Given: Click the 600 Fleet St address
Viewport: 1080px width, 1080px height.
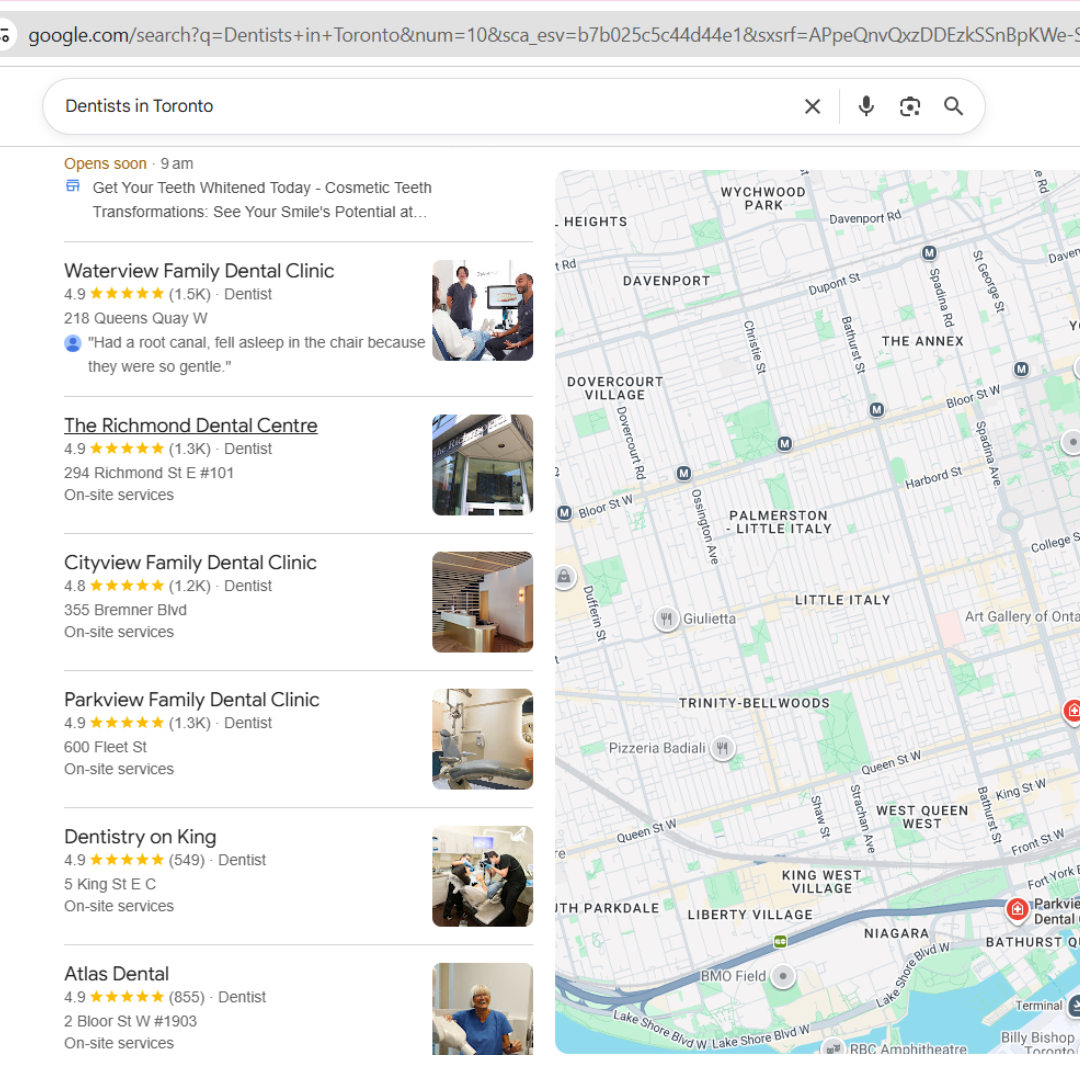Looking at the screenshot, I should (105, 747).
